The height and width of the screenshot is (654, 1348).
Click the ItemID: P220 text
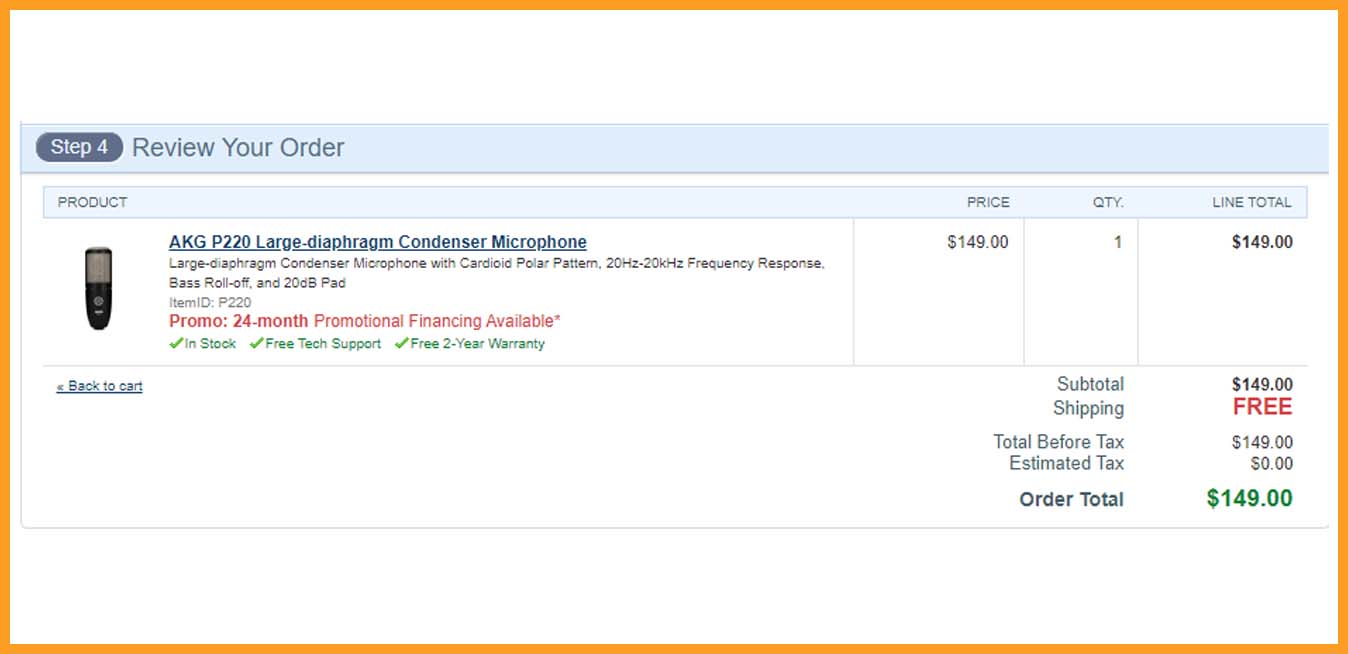tap(210, 302)
